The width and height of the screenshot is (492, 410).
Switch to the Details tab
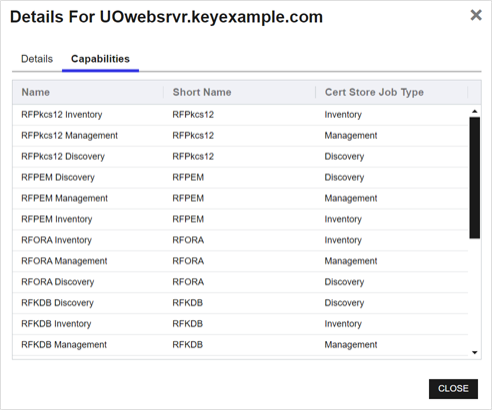(x=37, y=59)
